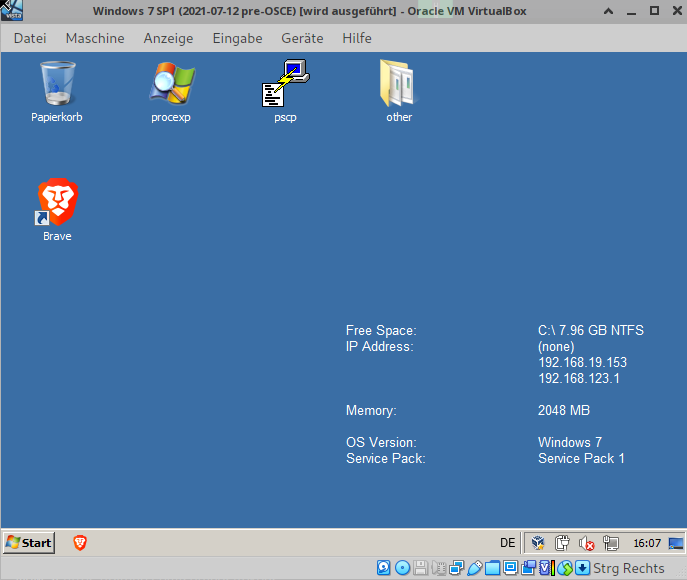Click the DE language indicator
Image resolution: width=687 pixels, height=580 pixels.
coord(507,543)
